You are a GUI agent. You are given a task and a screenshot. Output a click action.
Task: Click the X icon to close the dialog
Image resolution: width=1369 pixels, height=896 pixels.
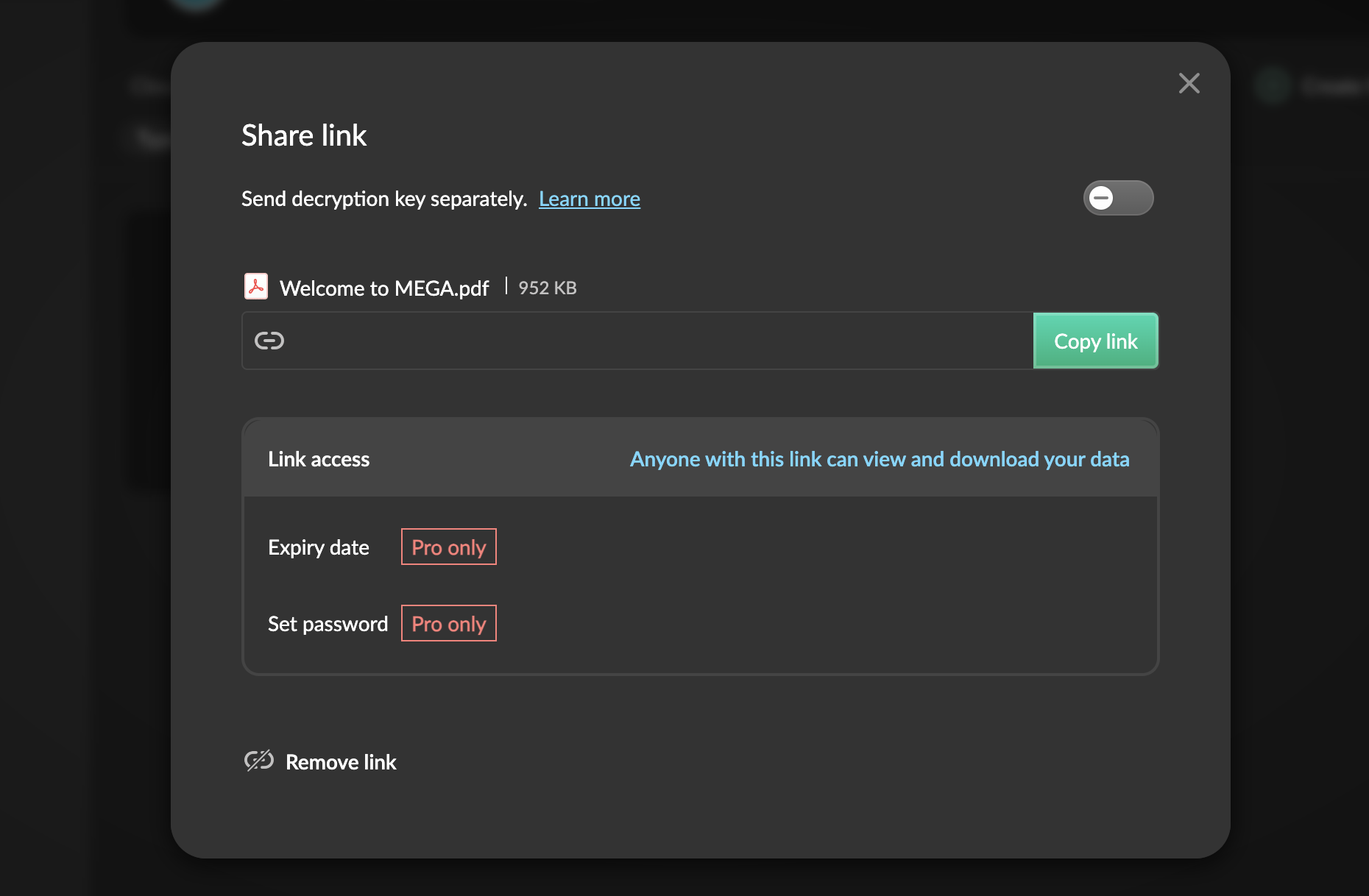pyautogui.click(x=1189, y=83)
